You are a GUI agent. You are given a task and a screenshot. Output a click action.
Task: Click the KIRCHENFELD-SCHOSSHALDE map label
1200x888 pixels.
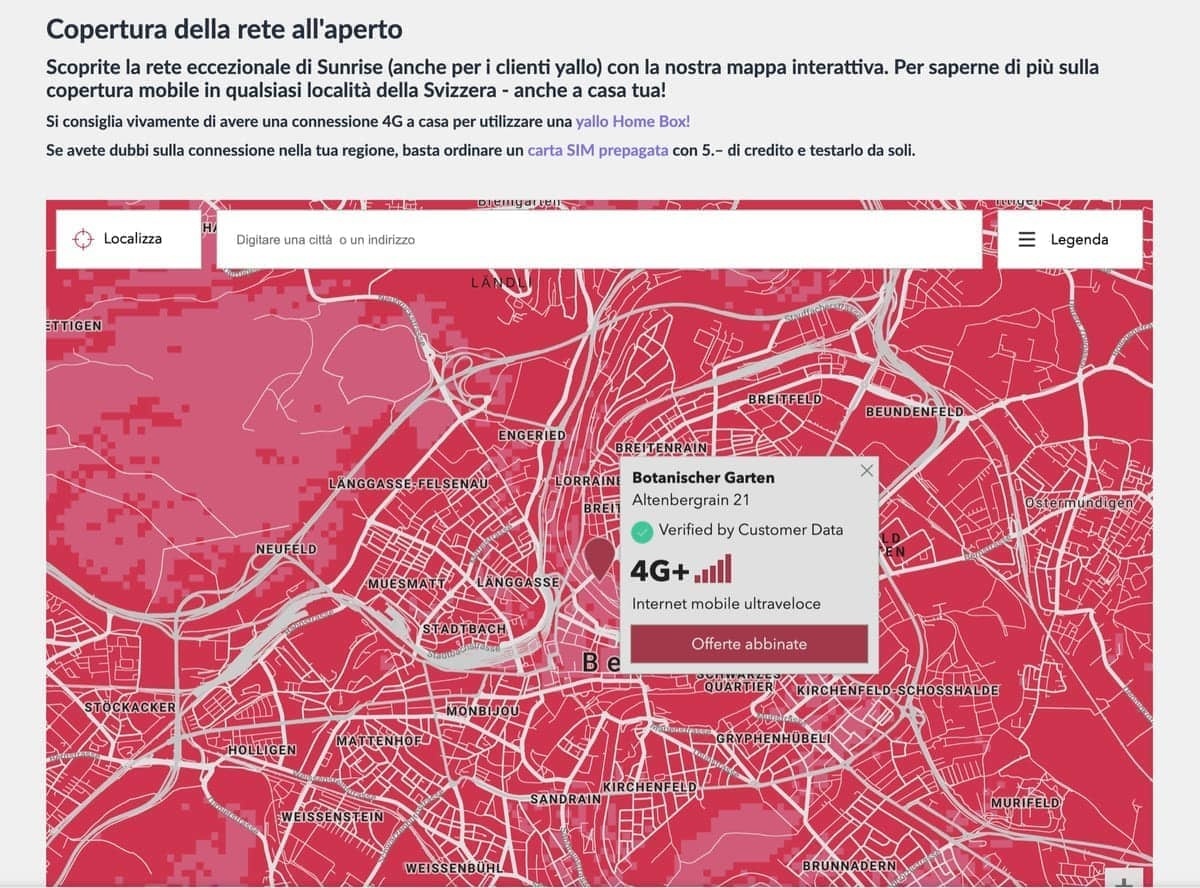(x=898, y=690)
